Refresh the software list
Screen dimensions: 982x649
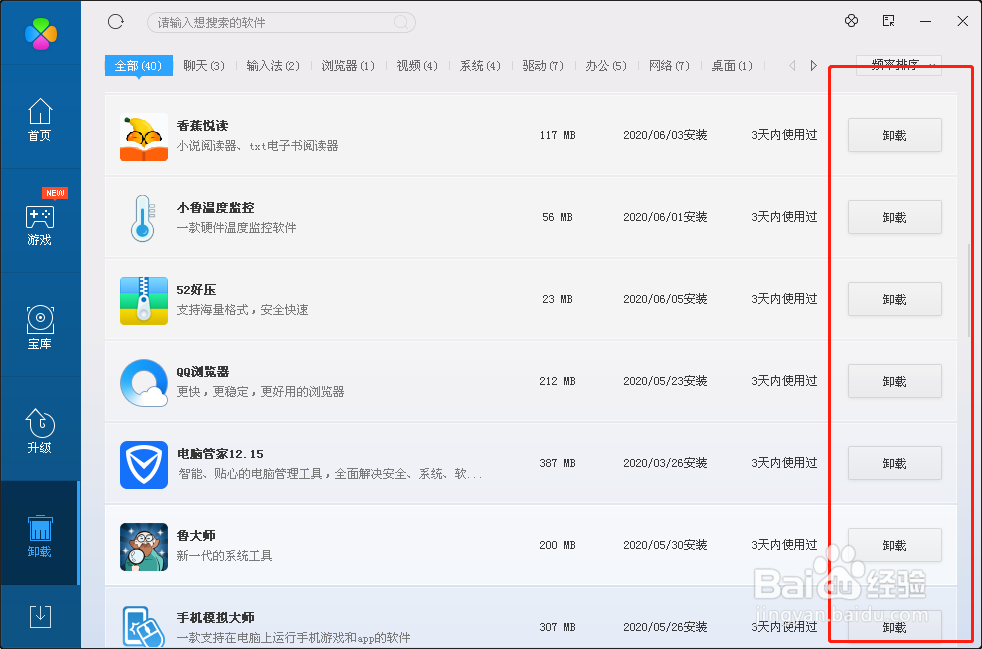point(116,22)
